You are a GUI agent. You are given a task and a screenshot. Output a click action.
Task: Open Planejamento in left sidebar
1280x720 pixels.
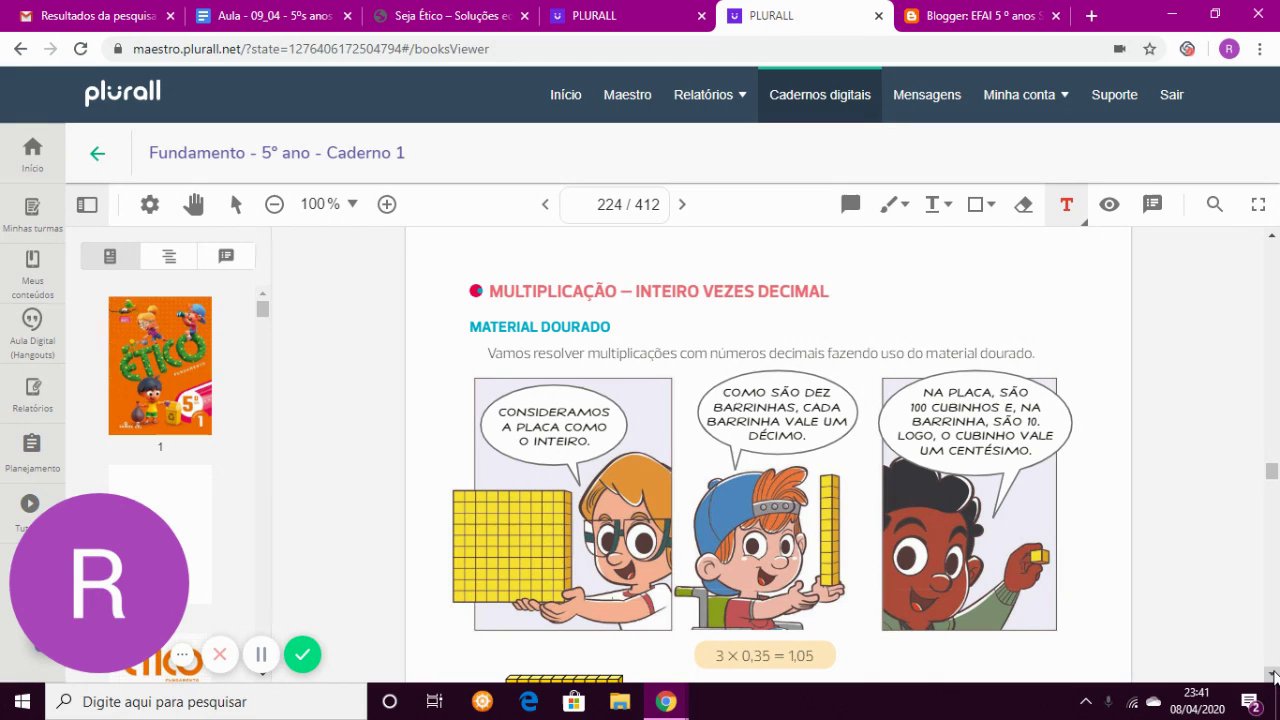tap(33, 454)
